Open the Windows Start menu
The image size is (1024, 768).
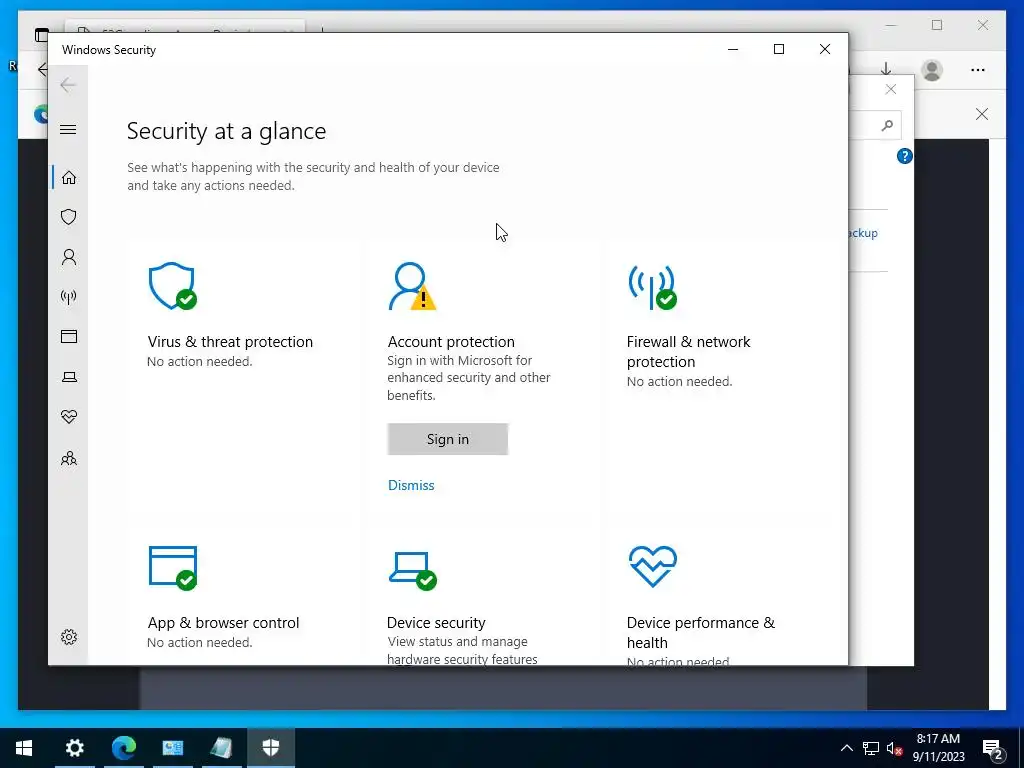coord(24,747)
